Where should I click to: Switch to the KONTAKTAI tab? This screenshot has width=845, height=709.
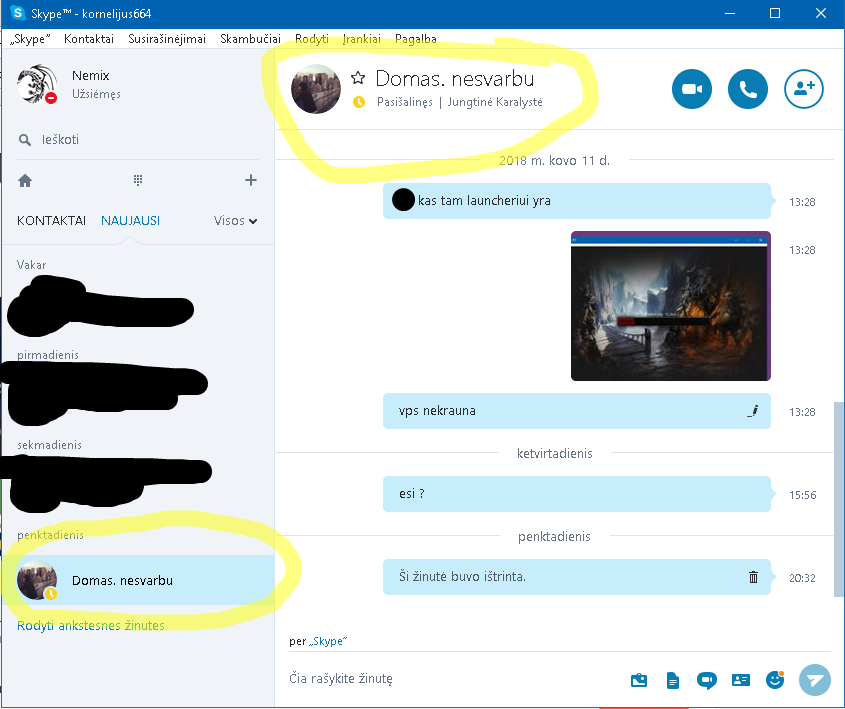click(x=51, y=221)
